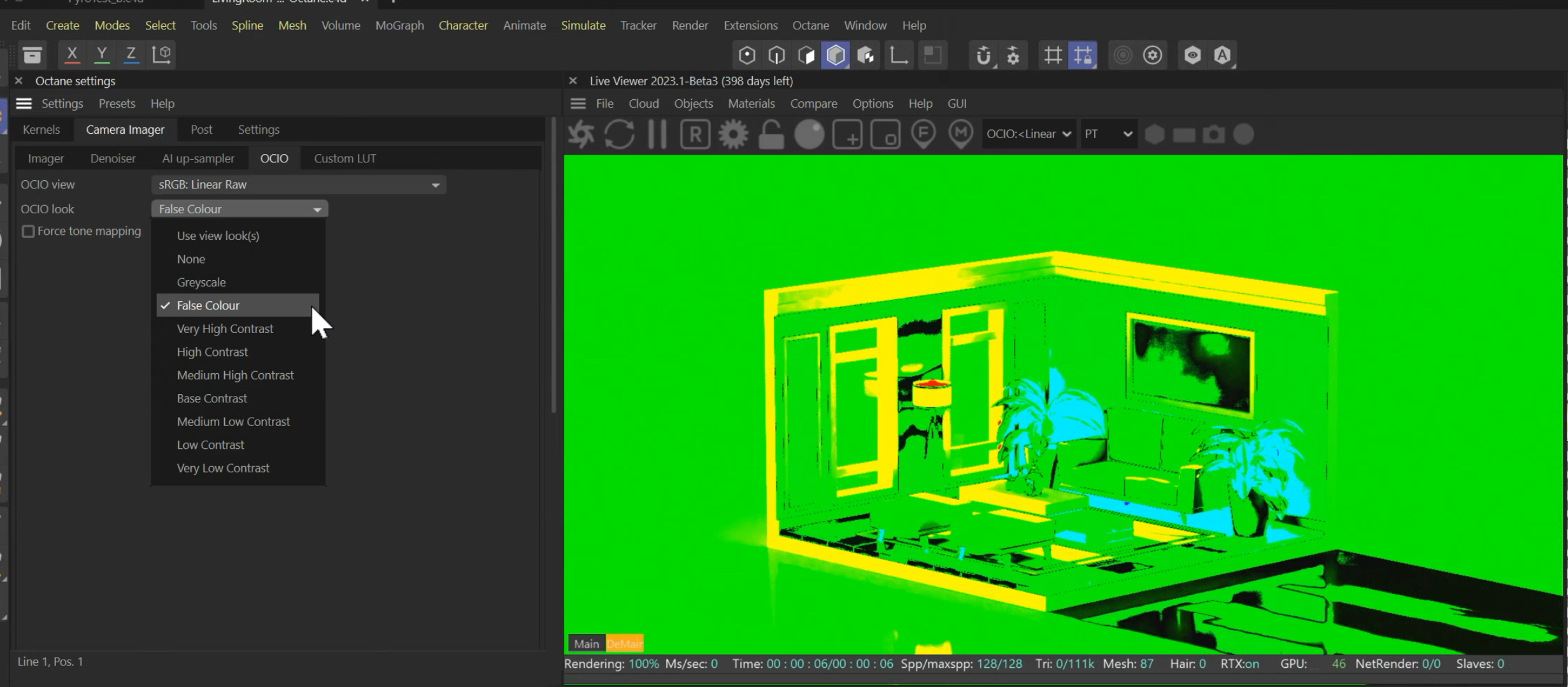Select the material picker M pin icon
1568x687 pixels.
pos(960,134)
